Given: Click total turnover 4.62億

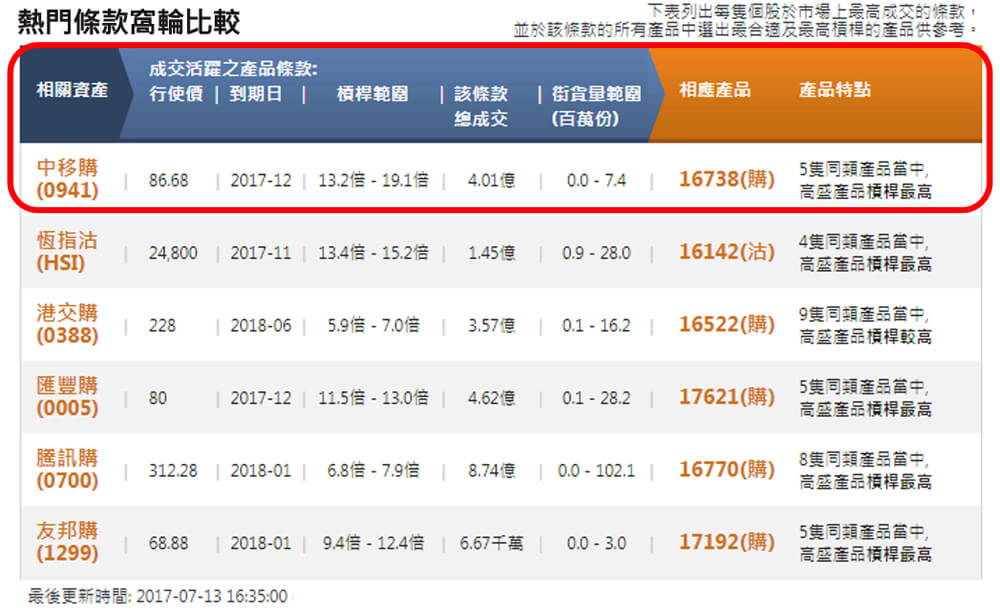Looking at the screenshot, I should [491, 398].
